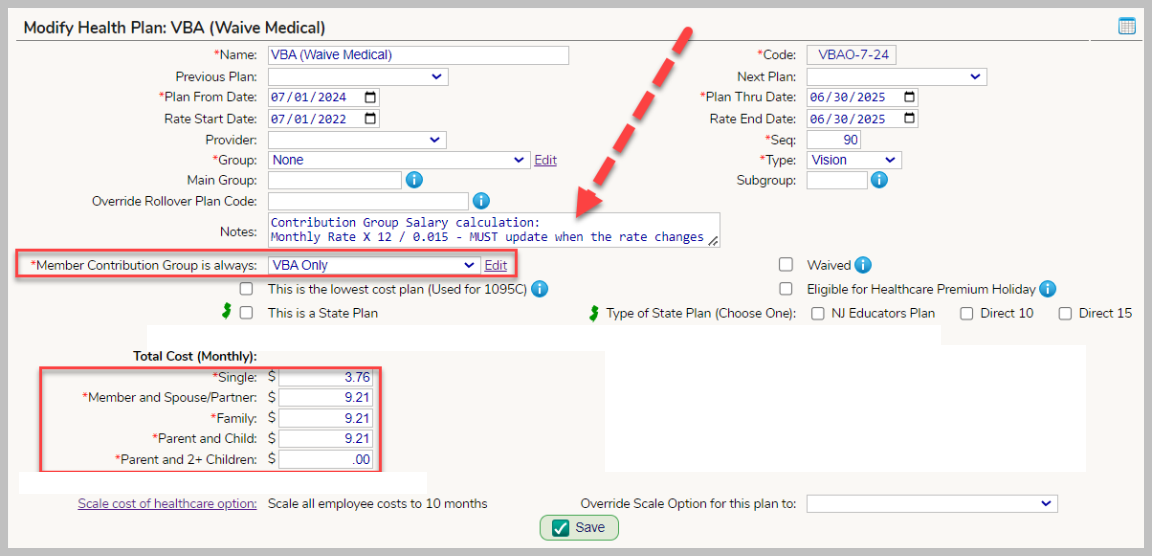This screenshot has width=1152, height=556.
Task: Grab the Notes box resize handle
Action: click(x=713, y=240)
